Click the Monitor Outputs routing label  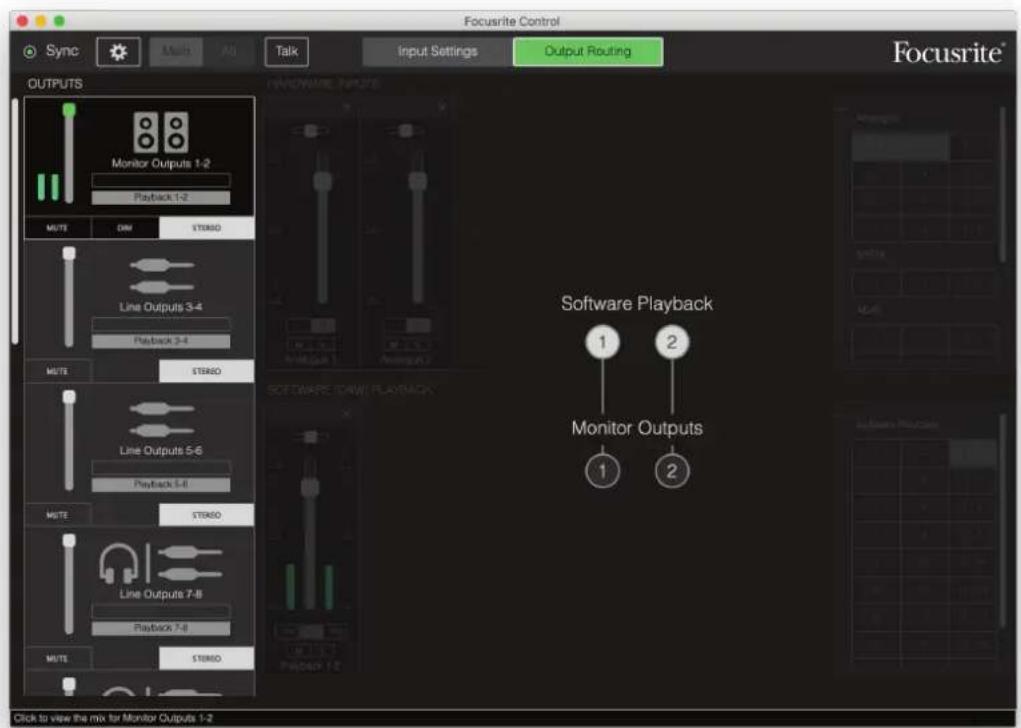pos(637,428)
